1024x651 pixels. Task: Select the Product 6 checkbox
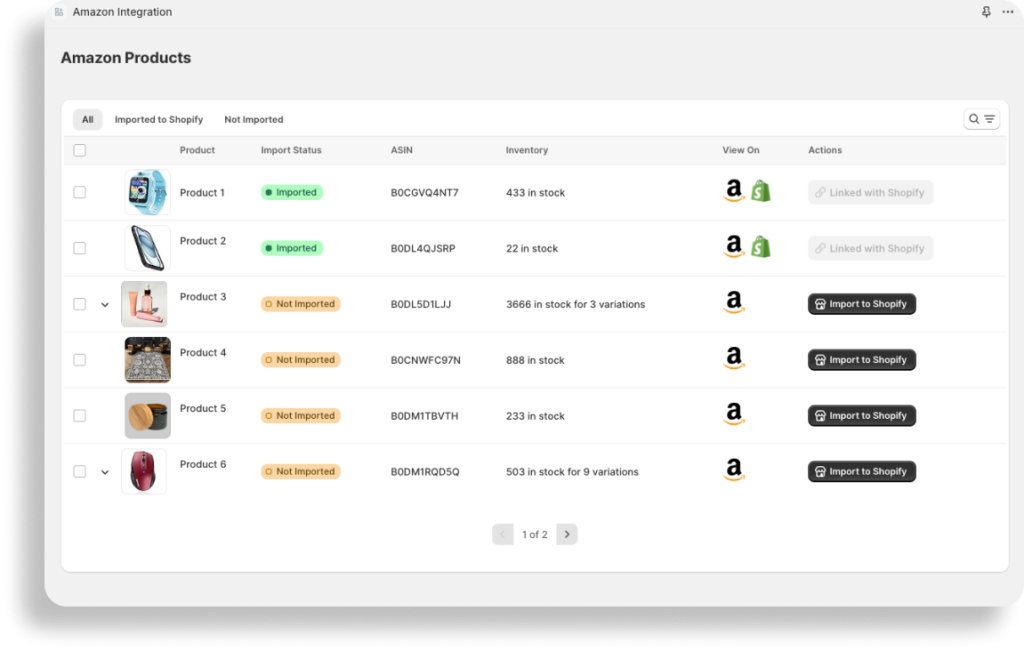tap(80, 471)
